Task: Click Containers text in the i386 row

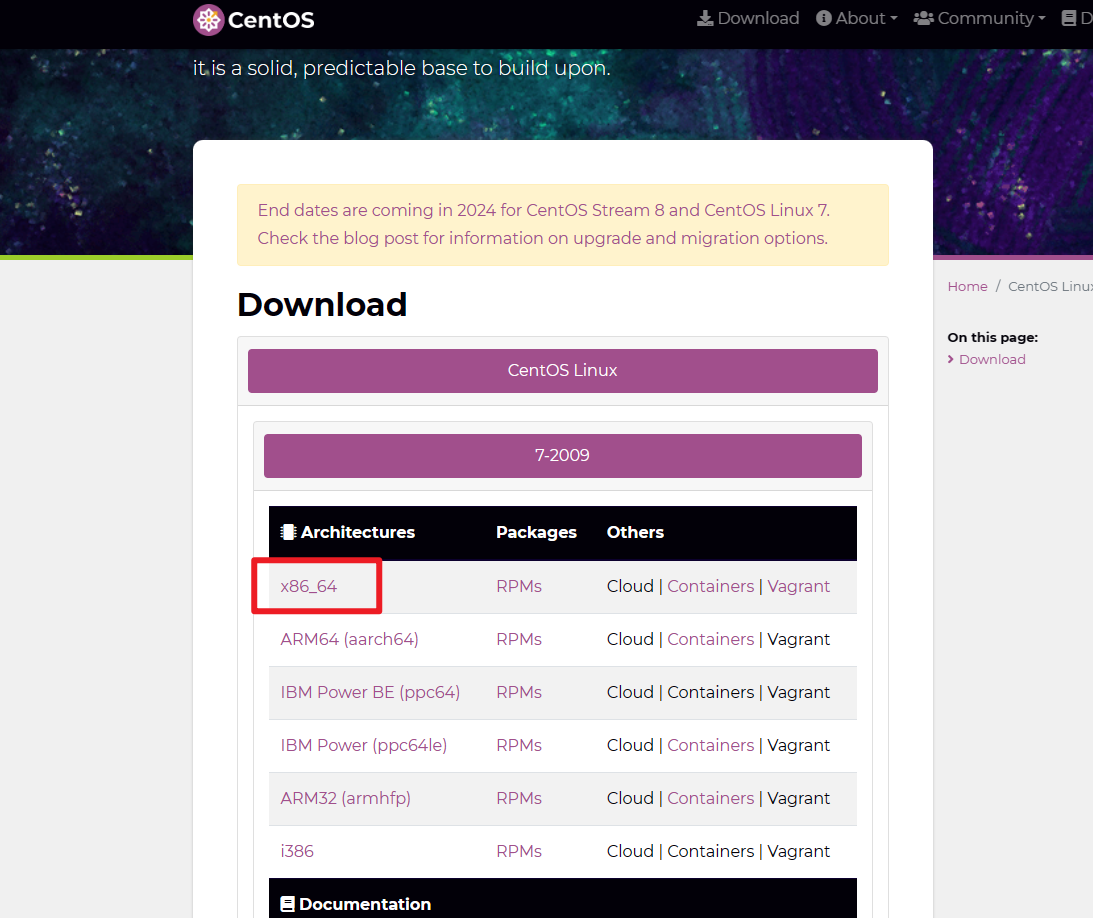Action: coord(710,851)
